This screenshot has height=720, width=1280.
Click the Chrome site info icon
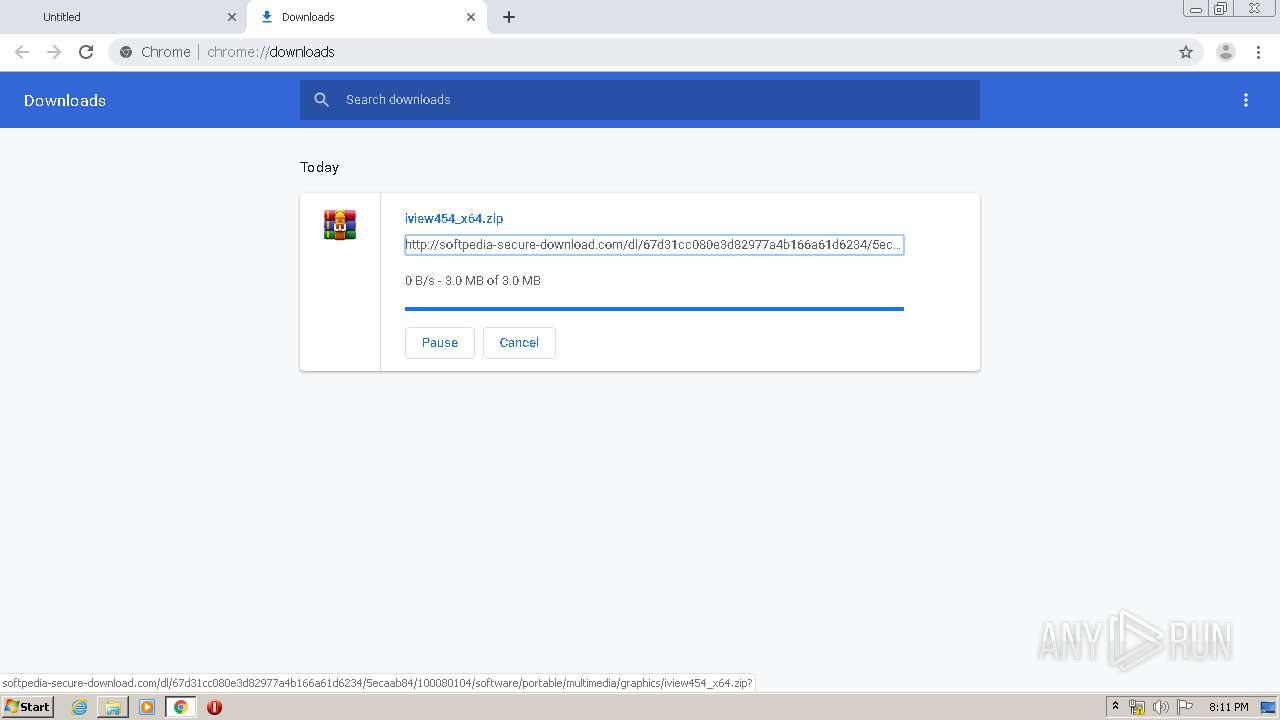coord(126,52)
